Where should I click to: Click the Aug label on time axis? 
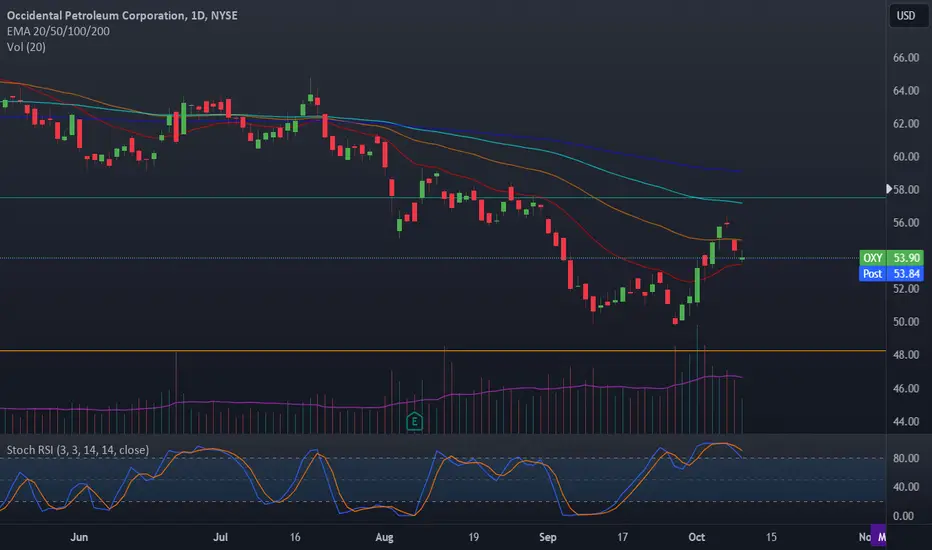point(385,537)
